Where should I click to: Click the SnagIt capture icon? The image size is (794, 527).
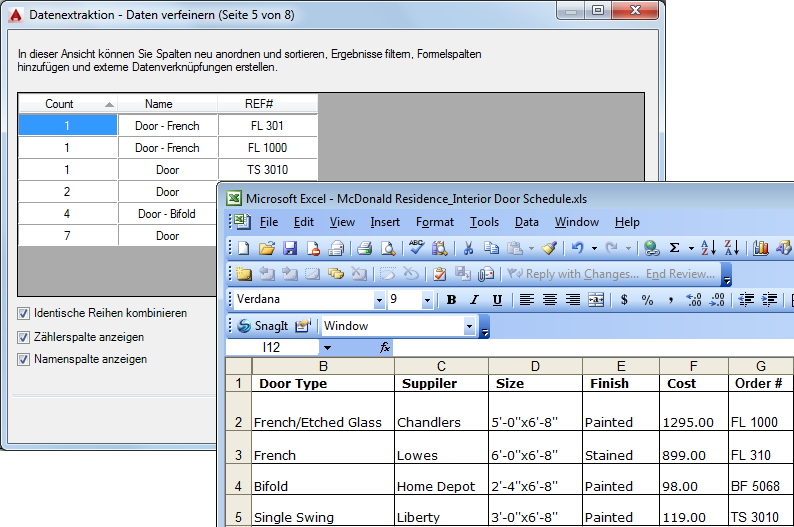pyautogui.click(x=263, y=326)
